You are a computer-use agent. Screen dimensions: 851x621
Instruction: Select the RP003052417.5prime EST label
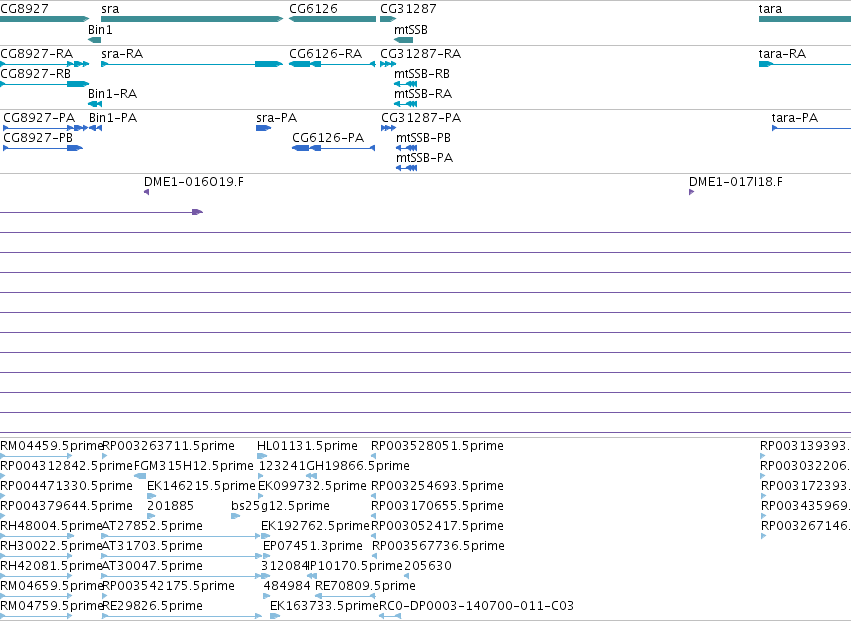click(x=437, y=526)
